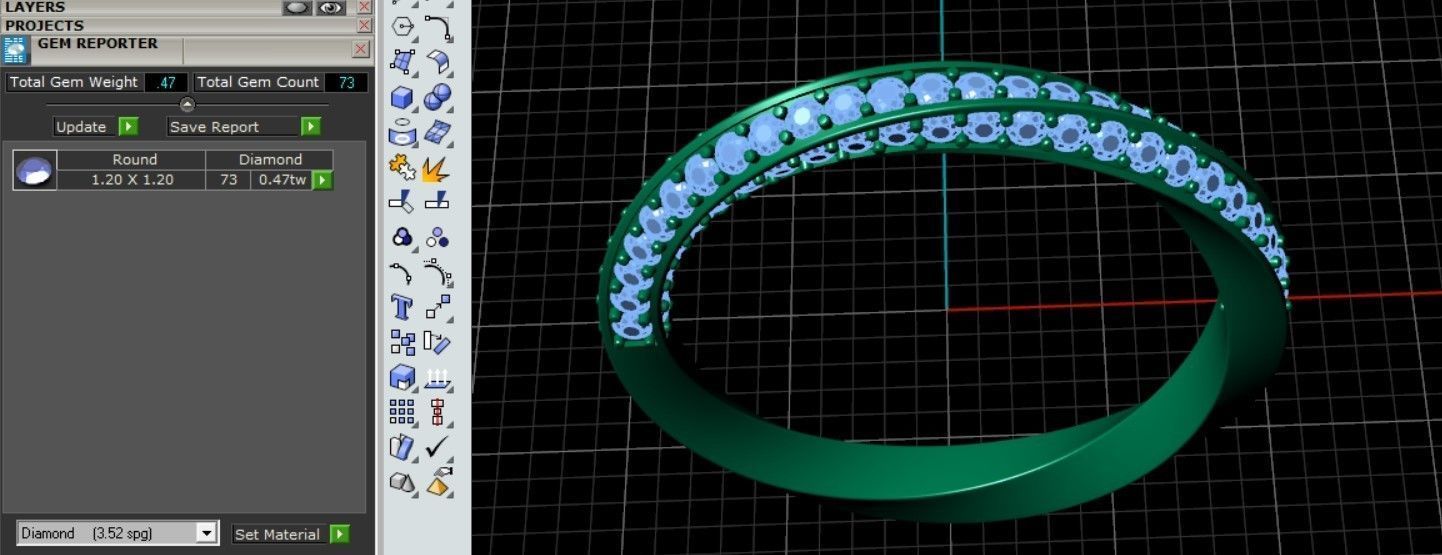Select the cylinder surface tools icon

(x=402, y=132)
